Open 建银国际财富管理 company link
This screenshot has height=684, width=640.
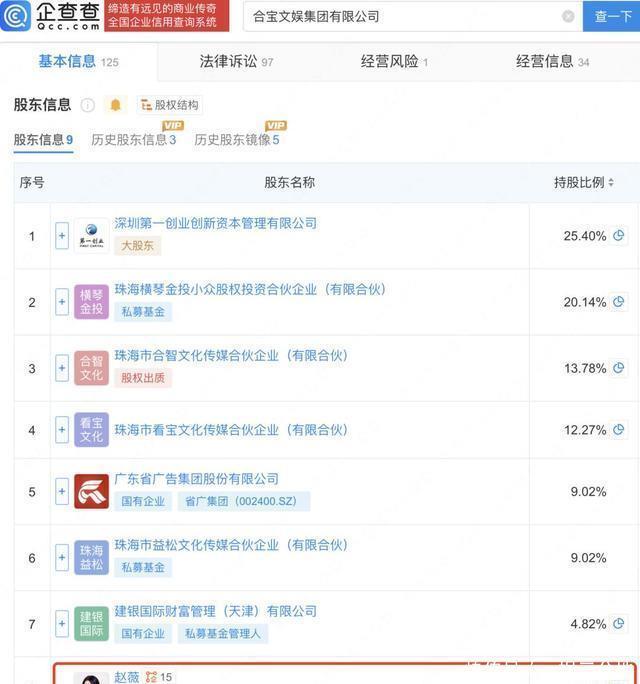(216, 611)
